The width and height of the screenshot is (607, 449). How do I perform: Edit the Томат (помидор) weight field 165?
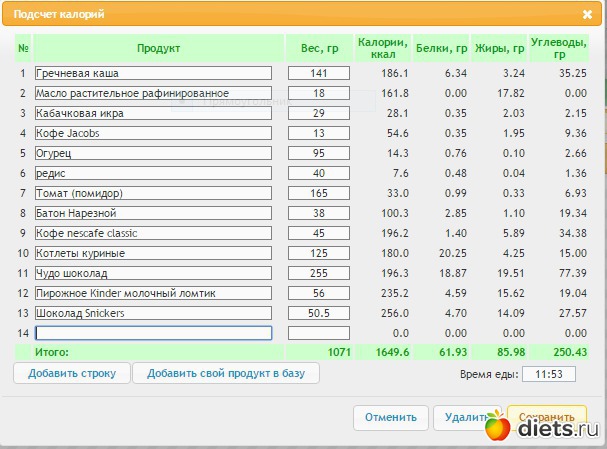[319, 193]
